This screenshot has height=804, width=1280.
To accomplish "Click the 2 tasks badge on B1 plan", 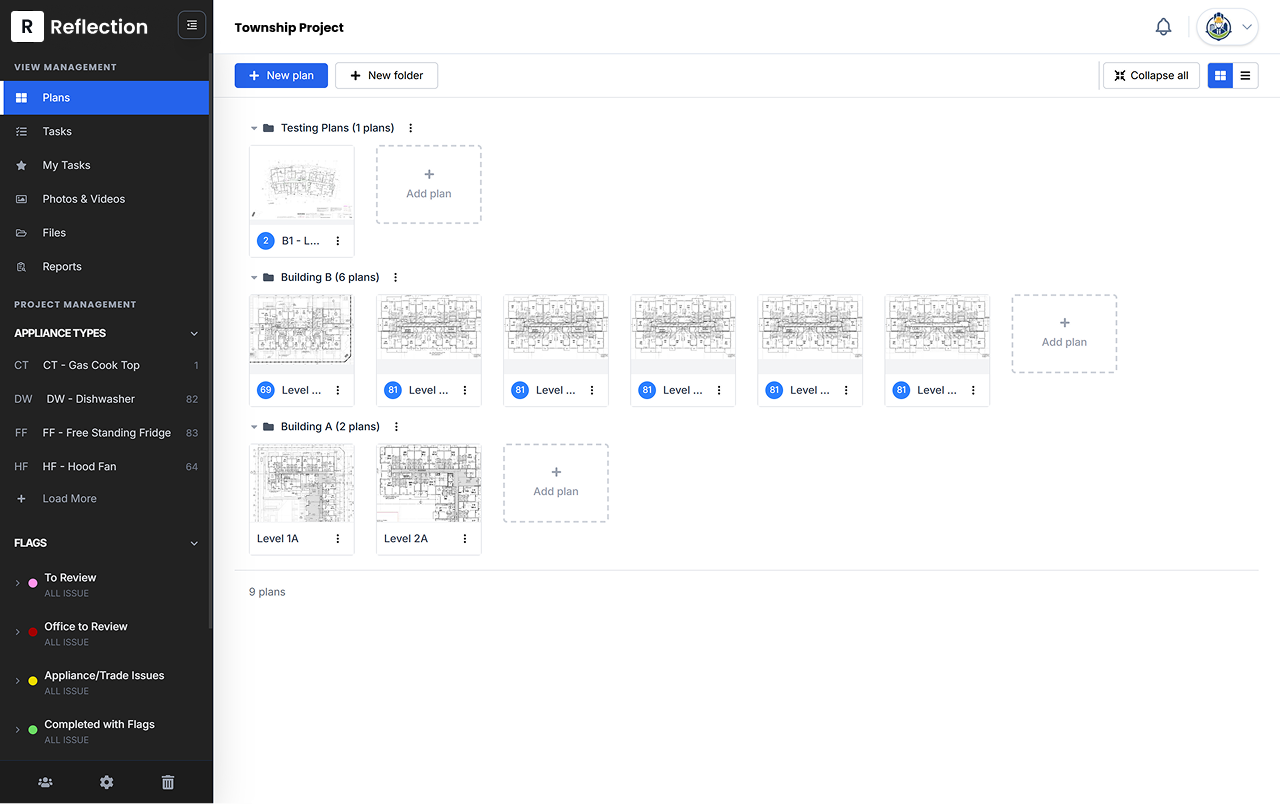I will (266, 241).
